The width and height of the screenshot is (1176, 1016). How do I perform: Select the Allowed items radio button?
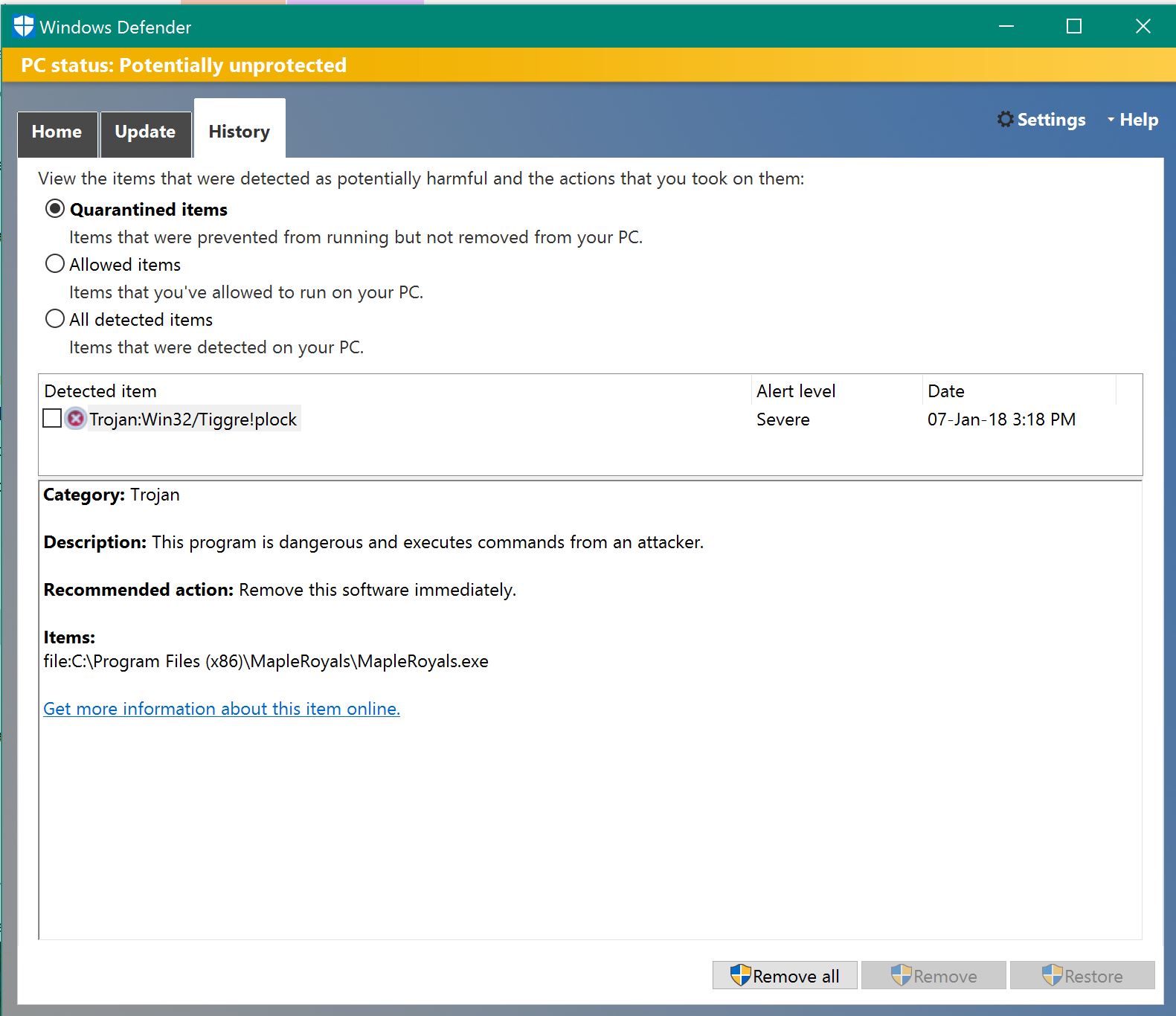pyautogui.click(x=55, y=263)
